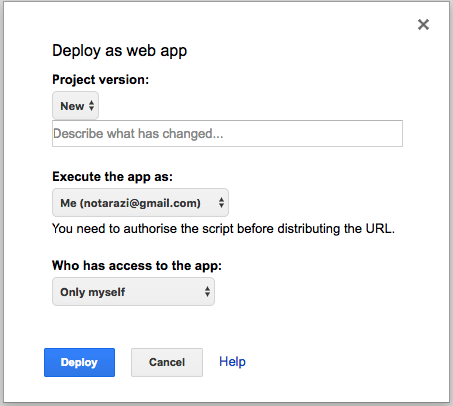Click the Project version label

[101, 80]
